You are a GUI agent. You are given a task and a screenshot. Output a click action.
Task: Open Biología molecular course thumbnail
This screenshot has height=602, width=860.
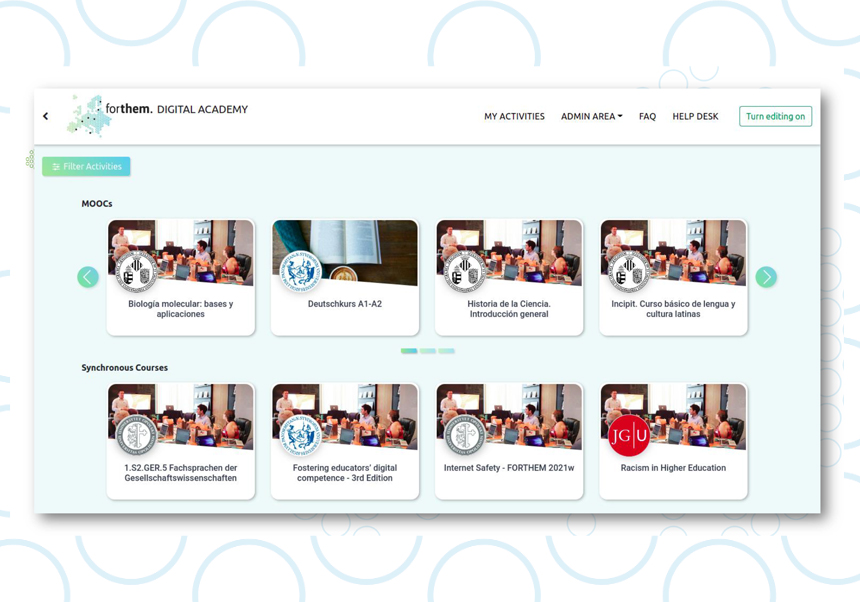181,253
